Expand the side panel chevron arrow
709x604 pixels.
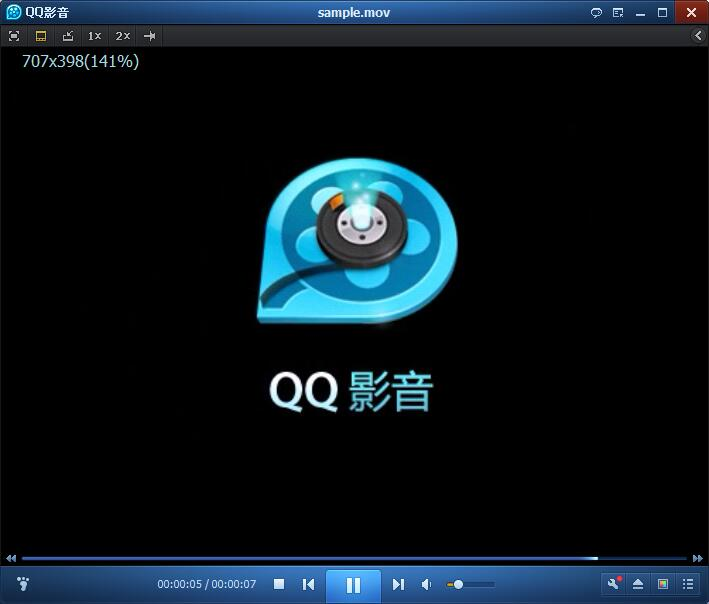(698, 36)
